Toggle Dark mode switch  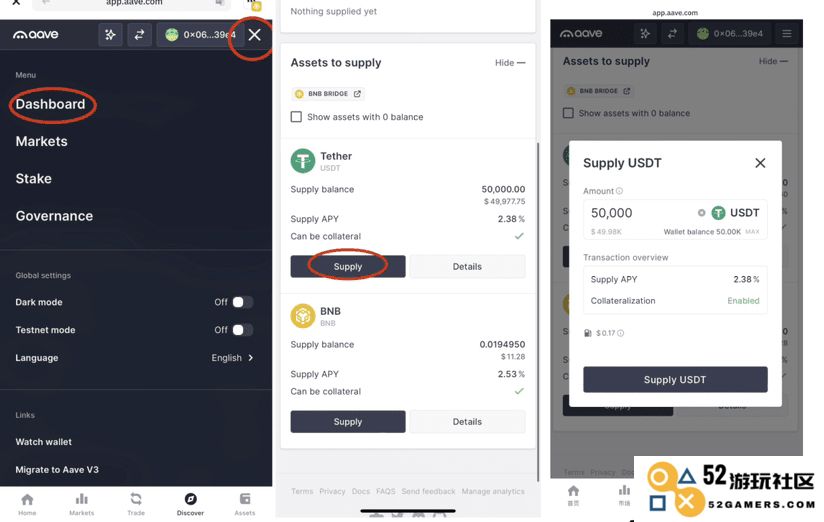243,302
